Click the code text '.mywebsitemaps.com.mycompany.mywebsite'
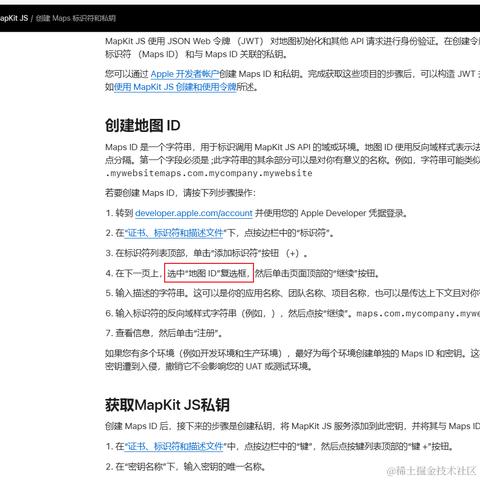This screenshot has width=480, height=480. [209, 173]
